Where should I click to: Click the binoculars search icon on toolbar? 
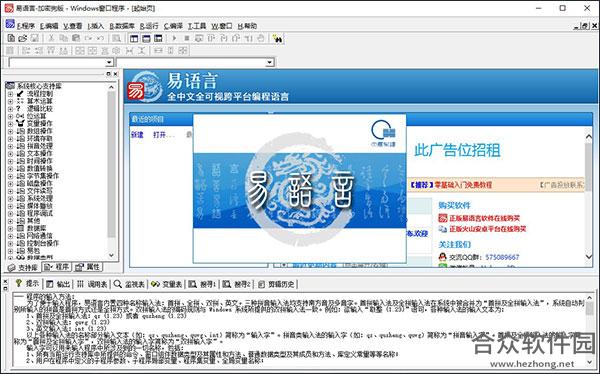click(277, 38)
